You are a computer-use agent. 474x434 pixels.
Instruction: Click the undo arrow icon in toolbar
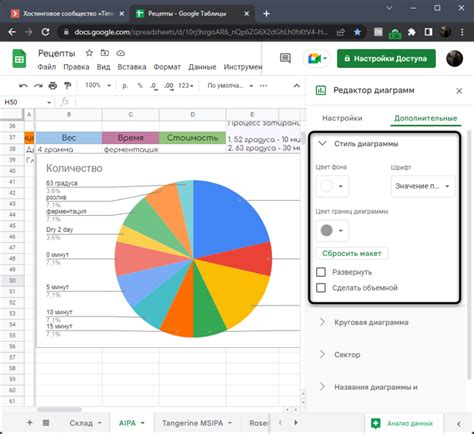[x=23, y=86]
